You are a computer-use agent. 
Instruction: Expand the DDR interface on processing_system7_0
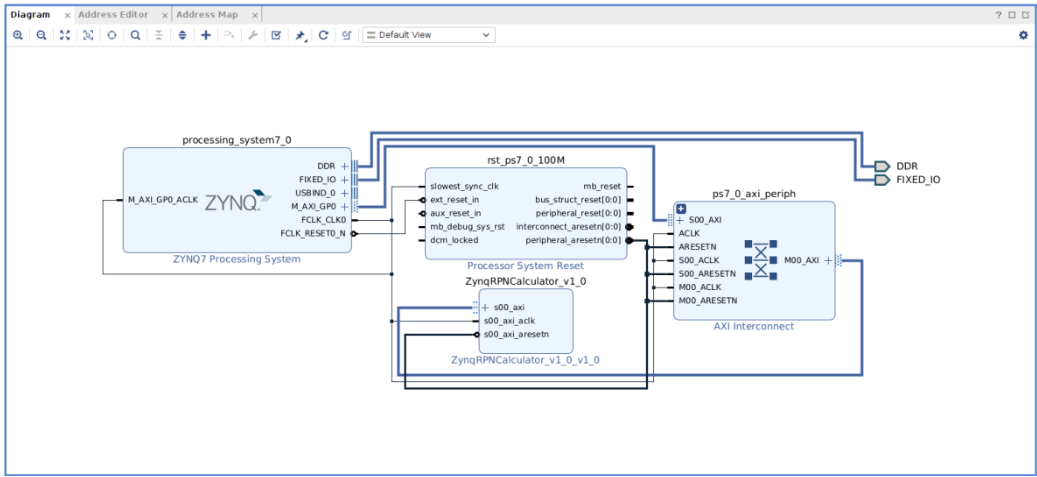click(x=345, y=166)
